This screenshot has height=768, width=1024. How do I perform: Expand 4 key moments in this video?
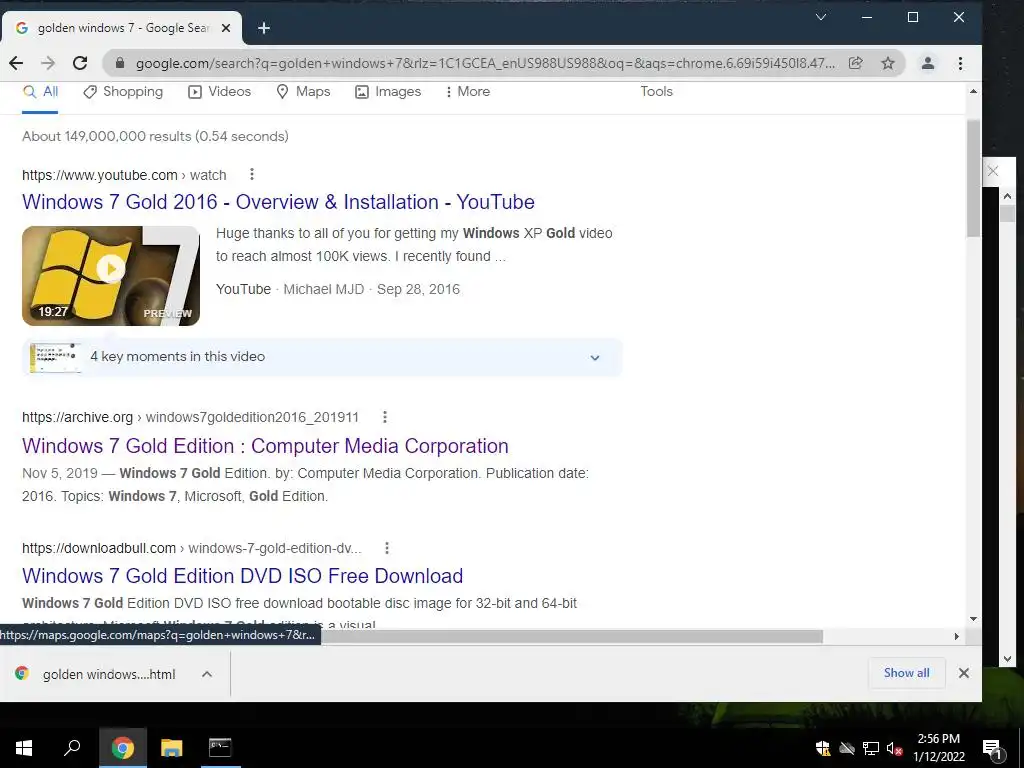(x=322, y=357)
